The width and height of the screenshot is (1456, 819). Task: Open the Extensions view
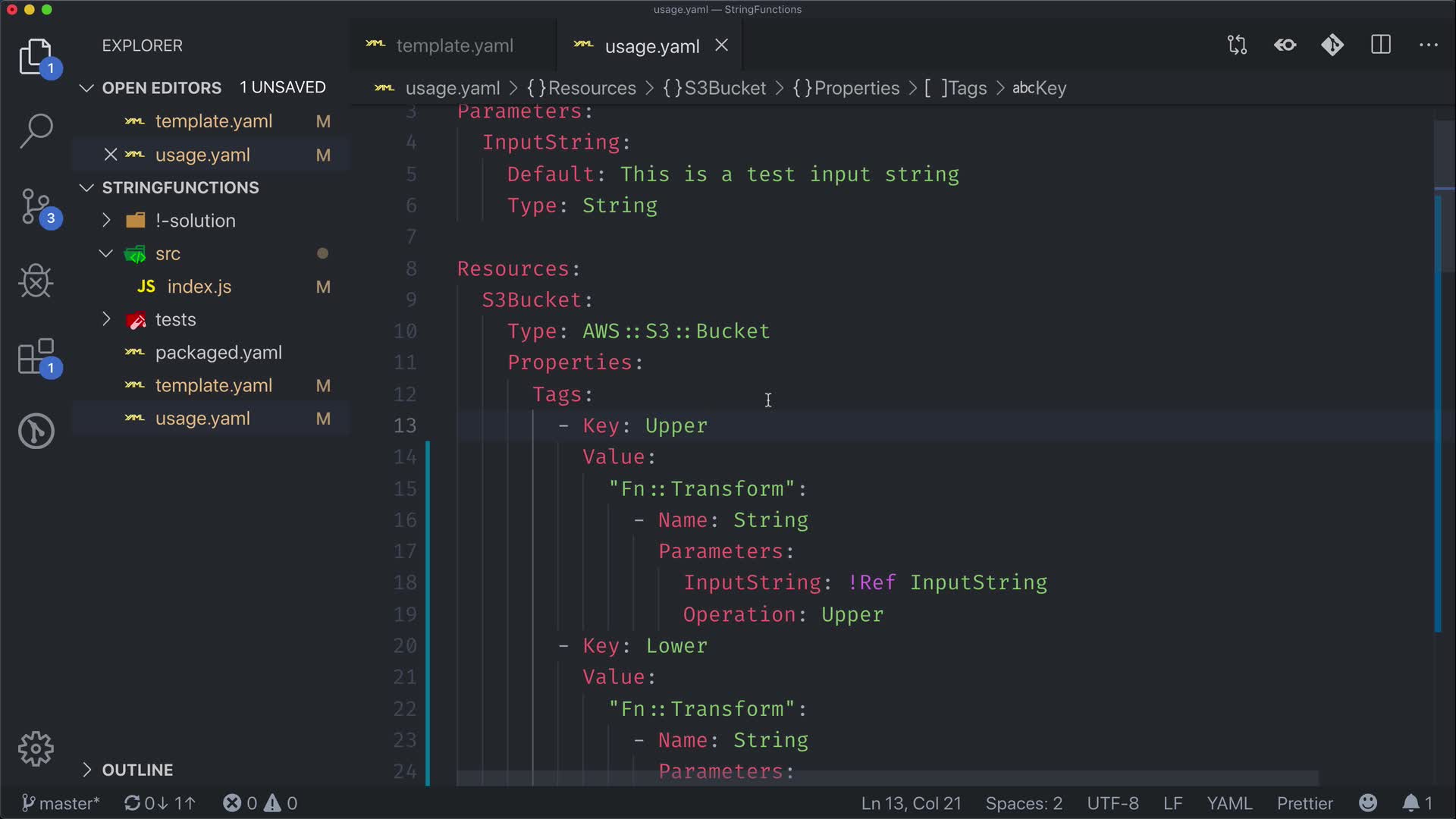coord(36,356)
